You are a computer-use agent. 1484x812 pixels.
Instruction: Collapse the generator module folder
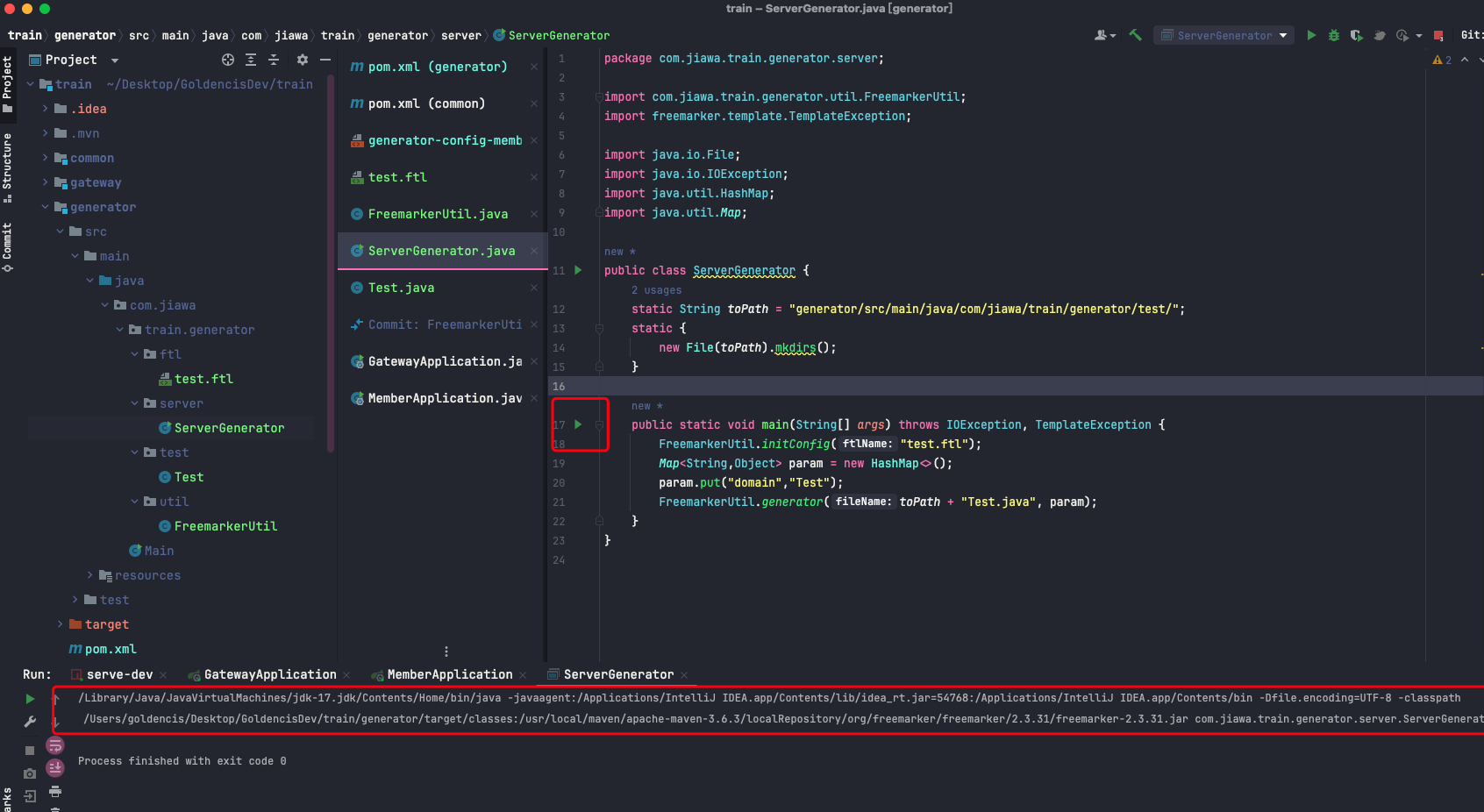(x=46, y=207)
